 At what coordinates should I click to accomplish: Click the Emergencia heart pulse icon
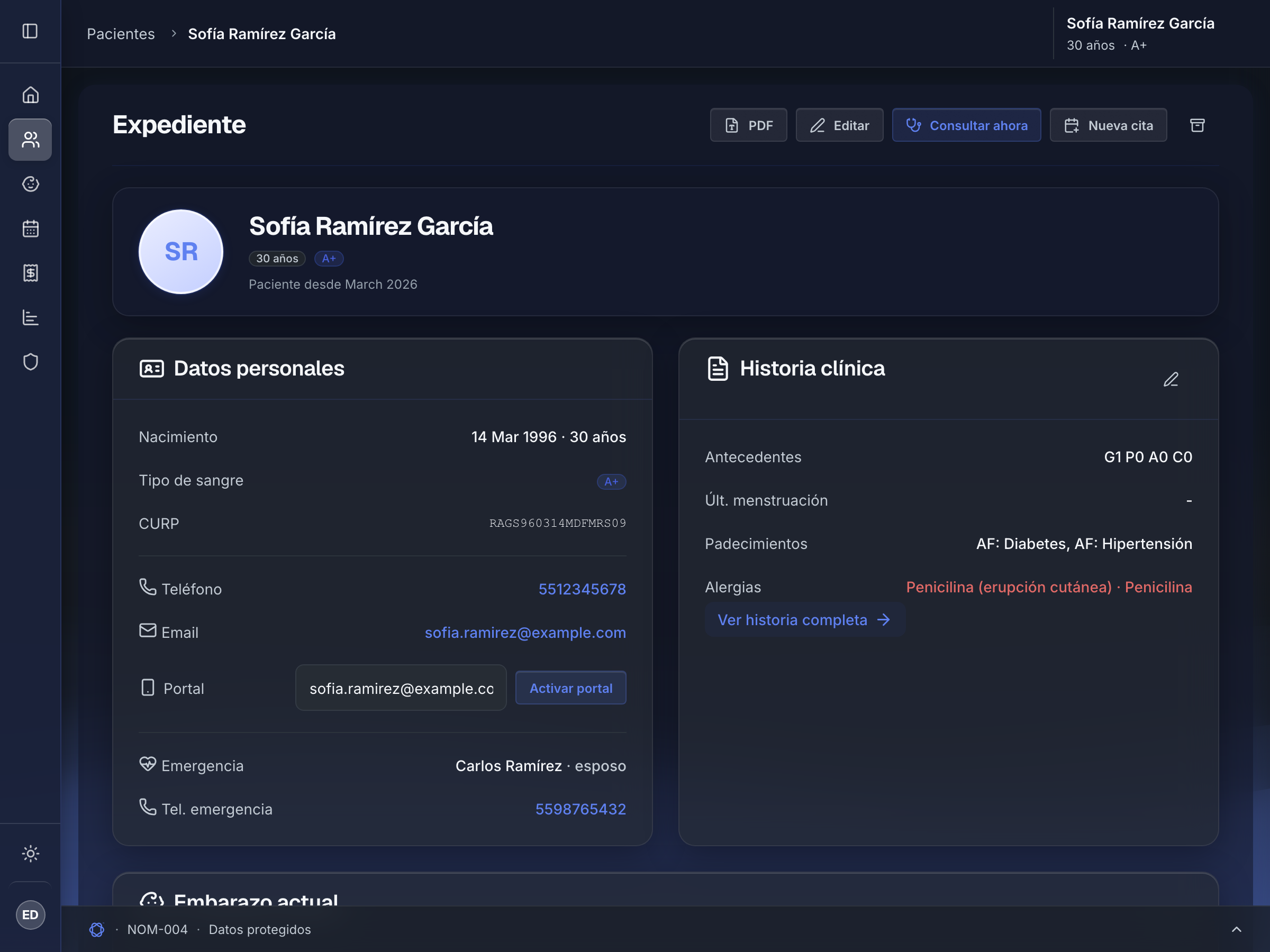(x=148, y=763)
